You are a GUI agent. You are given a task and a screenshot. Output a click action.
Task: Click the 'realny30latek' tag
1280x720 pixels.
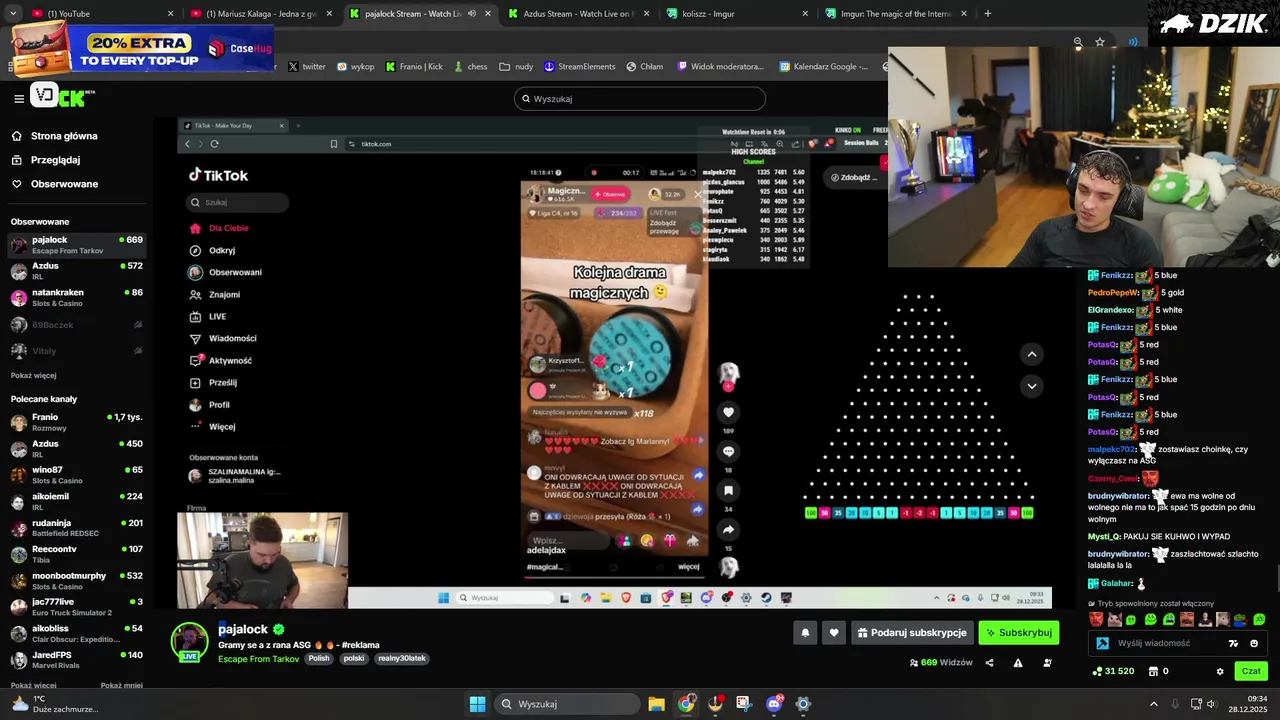click(402, 659)
